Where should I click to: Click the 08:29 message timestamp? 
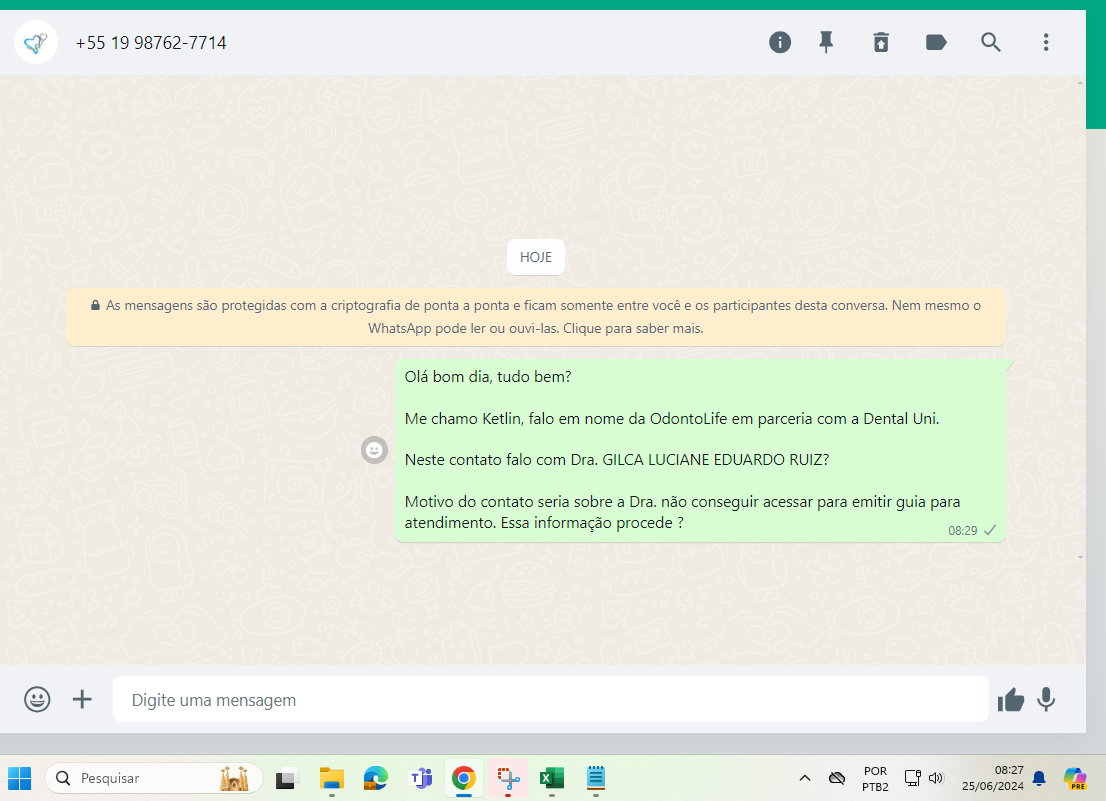coord(962,531)
